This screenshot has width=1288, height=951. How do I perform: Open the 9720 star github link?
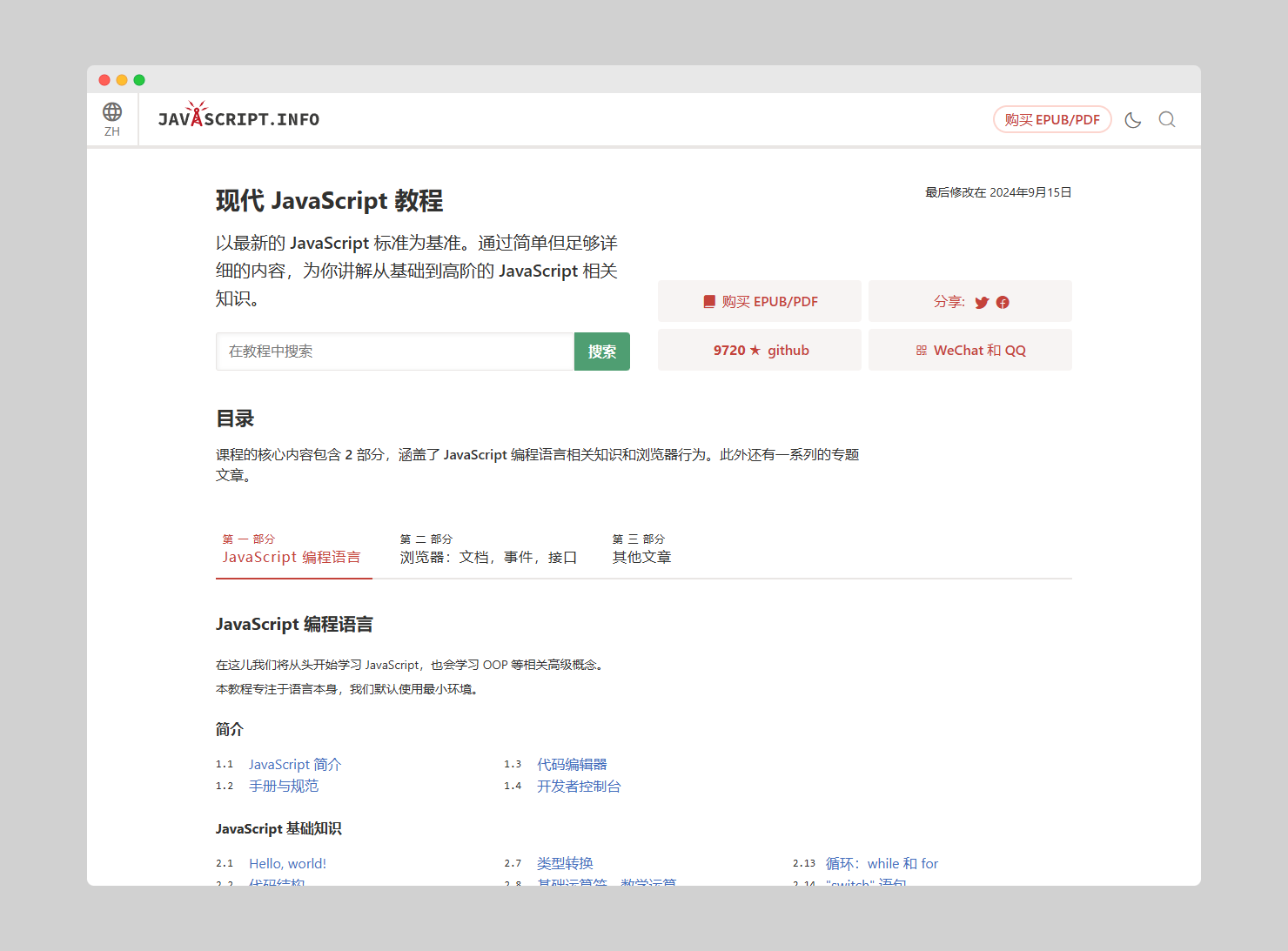click(760, 351)
